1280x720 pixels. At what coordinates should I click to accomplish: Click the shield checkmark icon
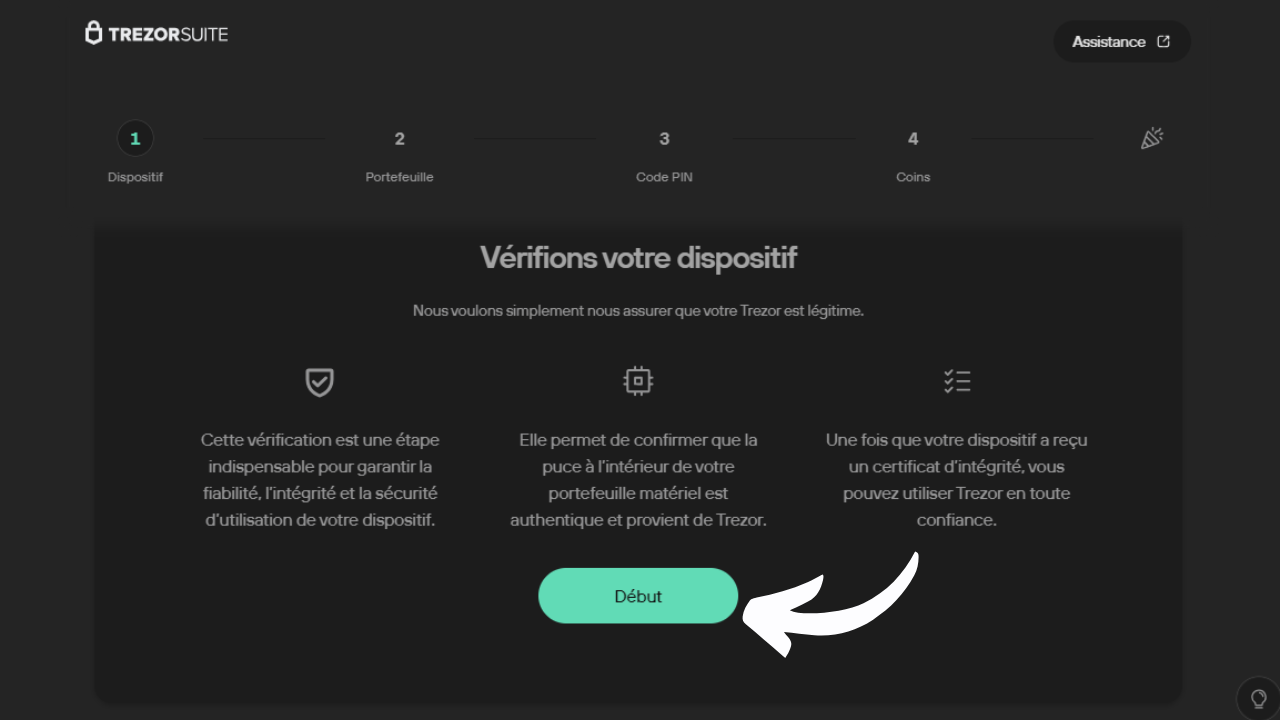[x=319, y=381]
